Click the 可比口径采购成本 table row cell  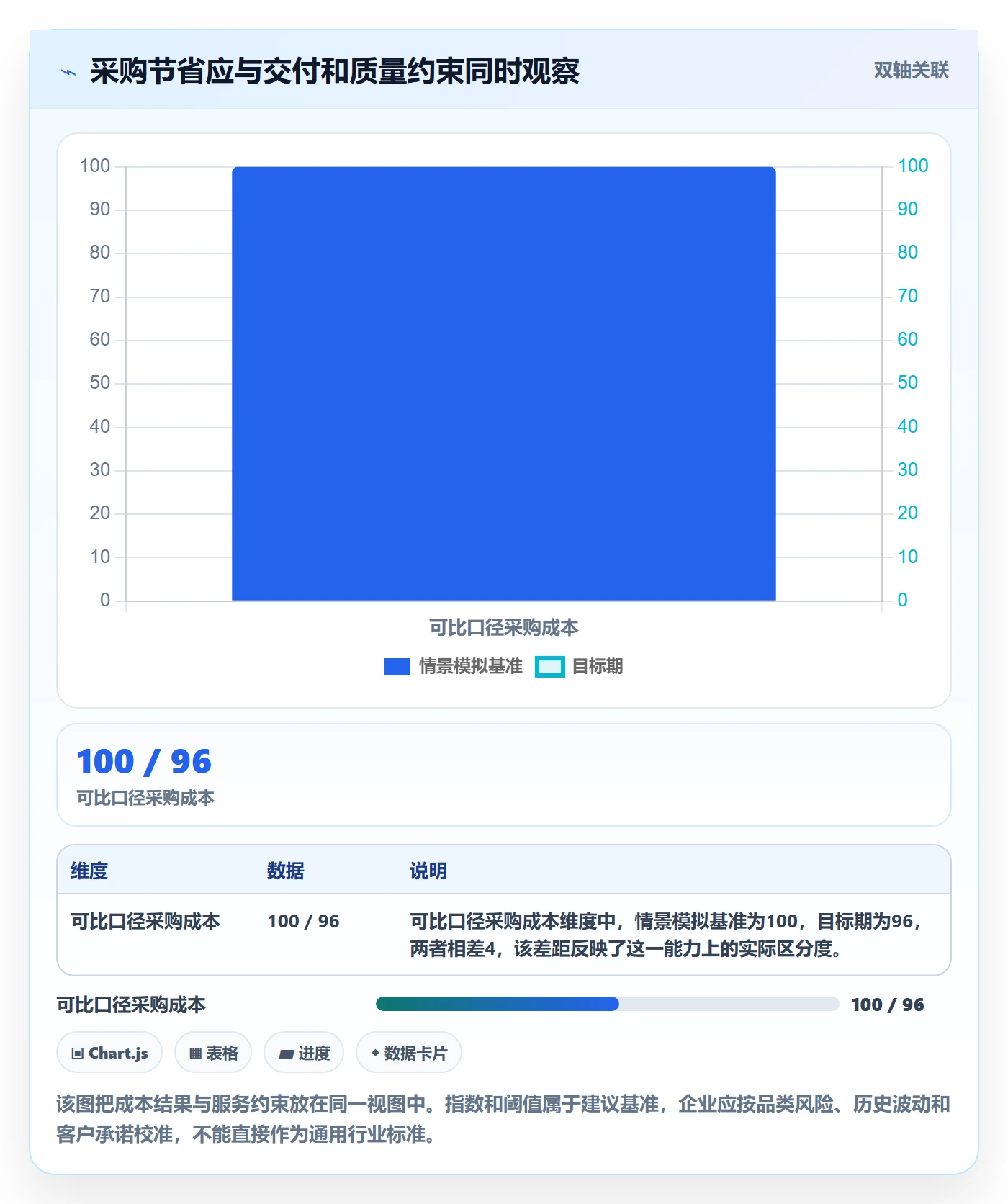145,921
